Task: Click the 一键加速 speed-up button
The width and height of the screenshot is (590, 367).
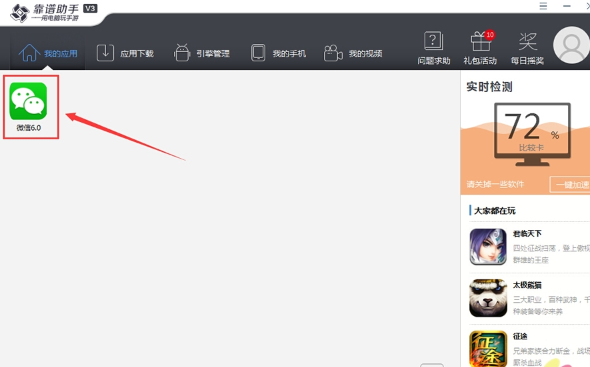Action: [x=570, y=184]
